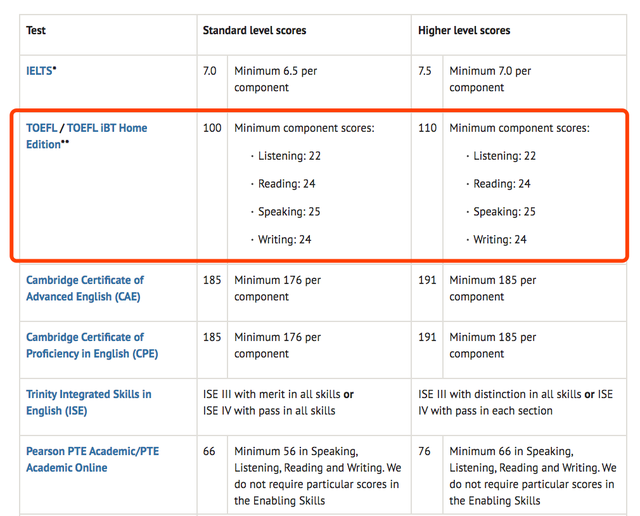The width and height of the screenshot is (640, 516).
Task: Select the IELTS higher score 7.5
Action: pos(426,72)
